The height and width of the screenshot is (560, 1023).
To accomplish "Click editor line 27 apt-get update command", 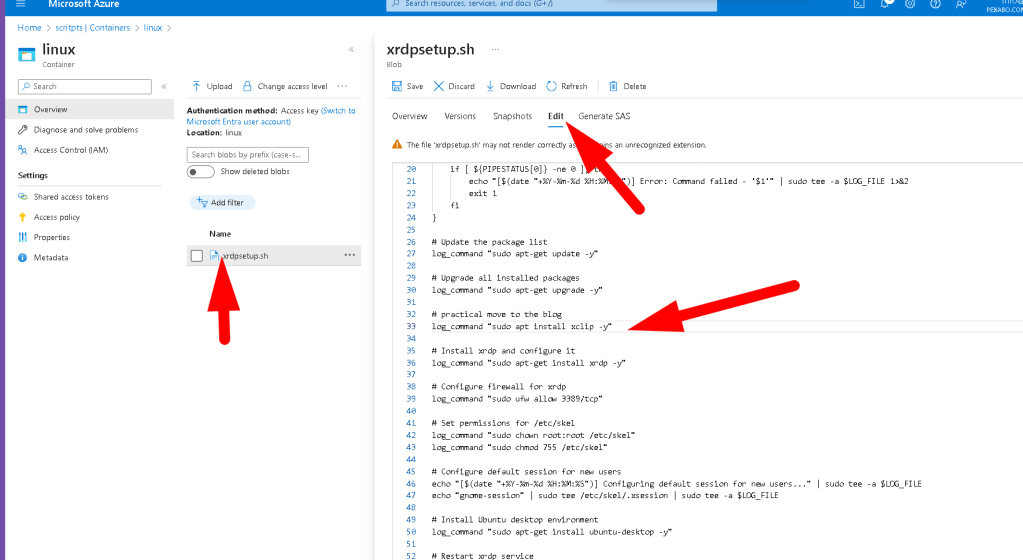I will pyautogui.click(x=515, y=254).
